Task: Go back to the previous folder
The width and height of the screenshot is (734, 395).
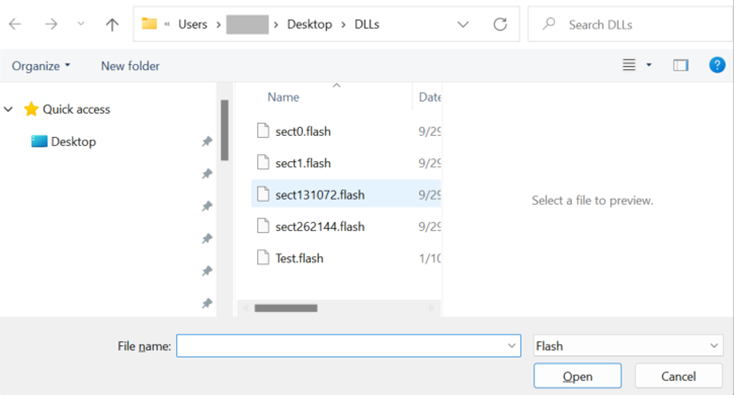Action: tap(15, 24)
